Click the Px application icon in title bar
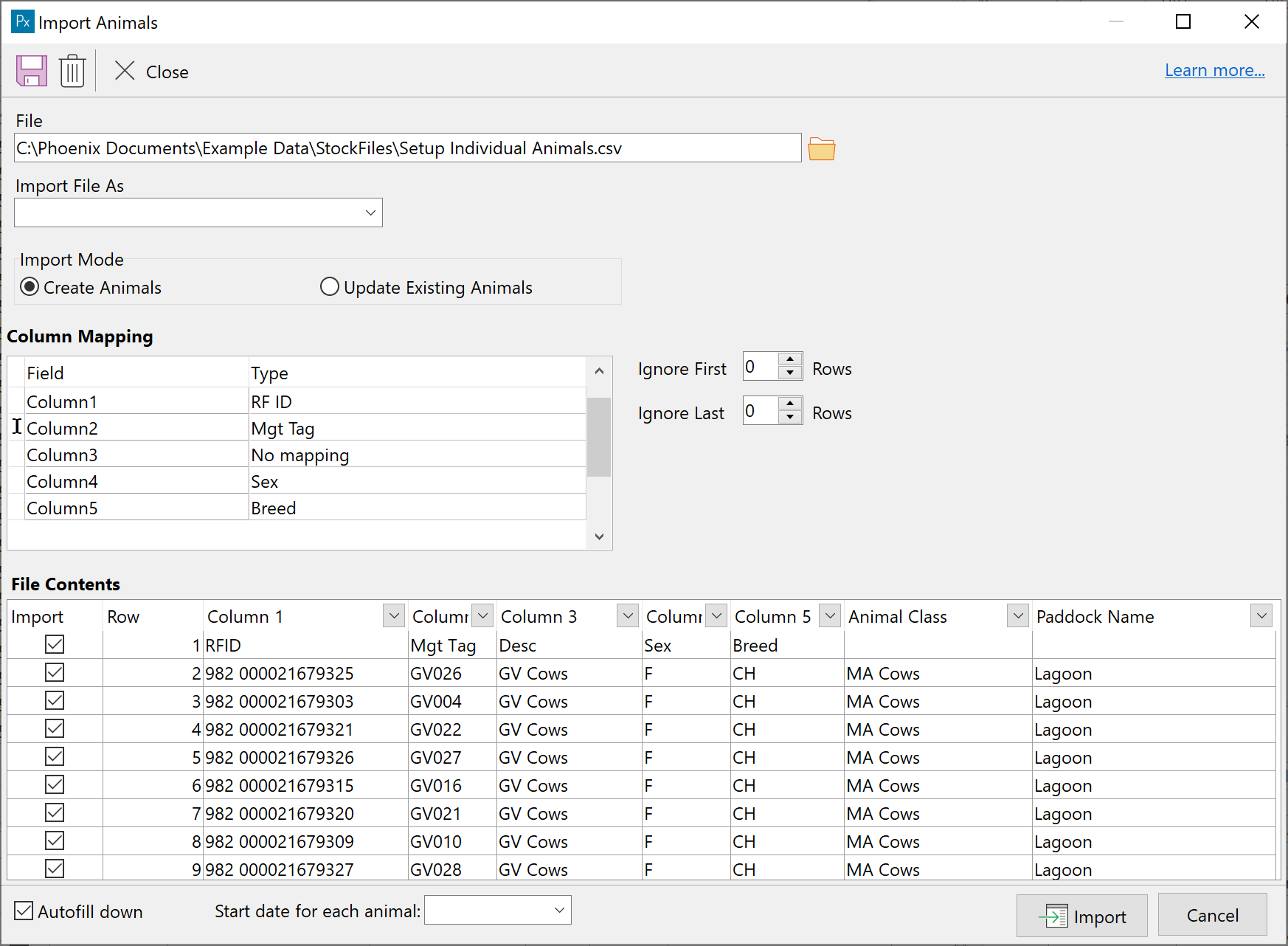The image size is (1288, 946). [23, 21]
